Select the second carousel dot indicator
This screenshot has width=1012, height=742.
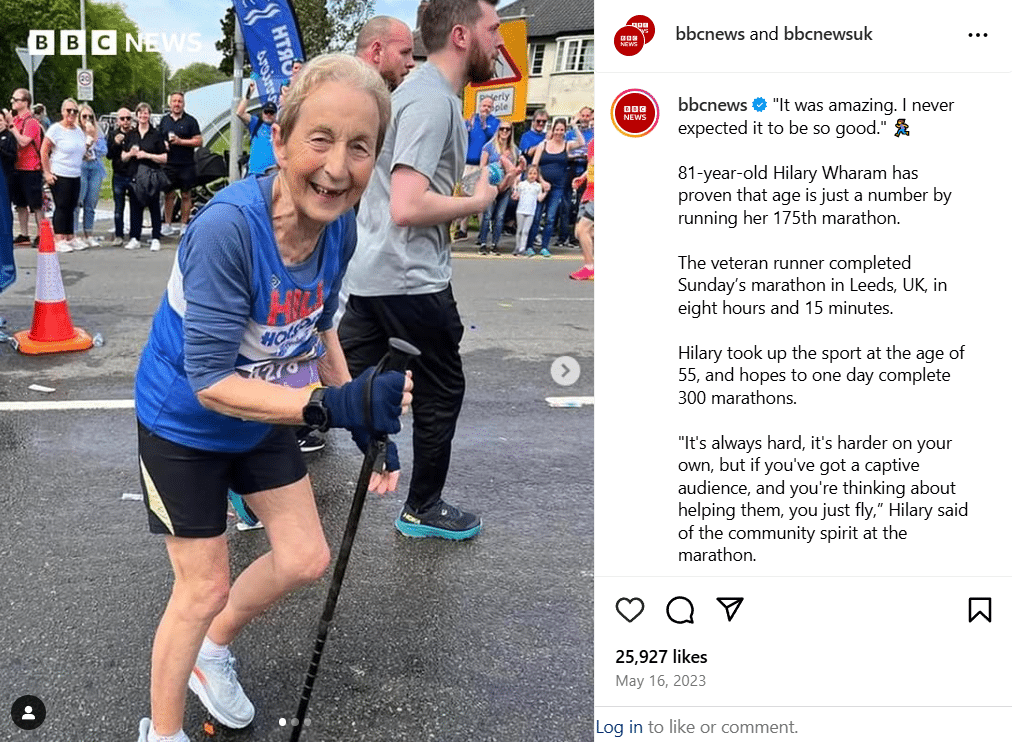pos(295,722)
